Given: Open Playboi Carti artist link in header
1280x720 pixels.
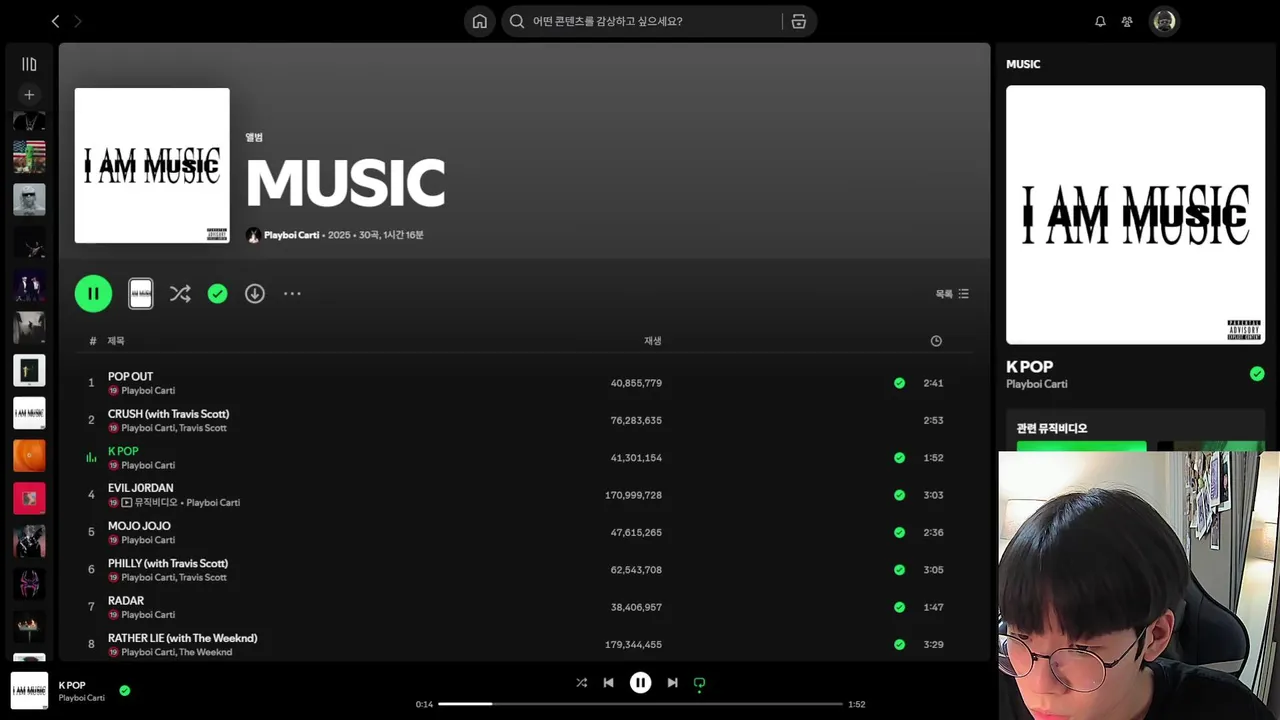Looking at the screenshot, I should [x=291, y=235].
